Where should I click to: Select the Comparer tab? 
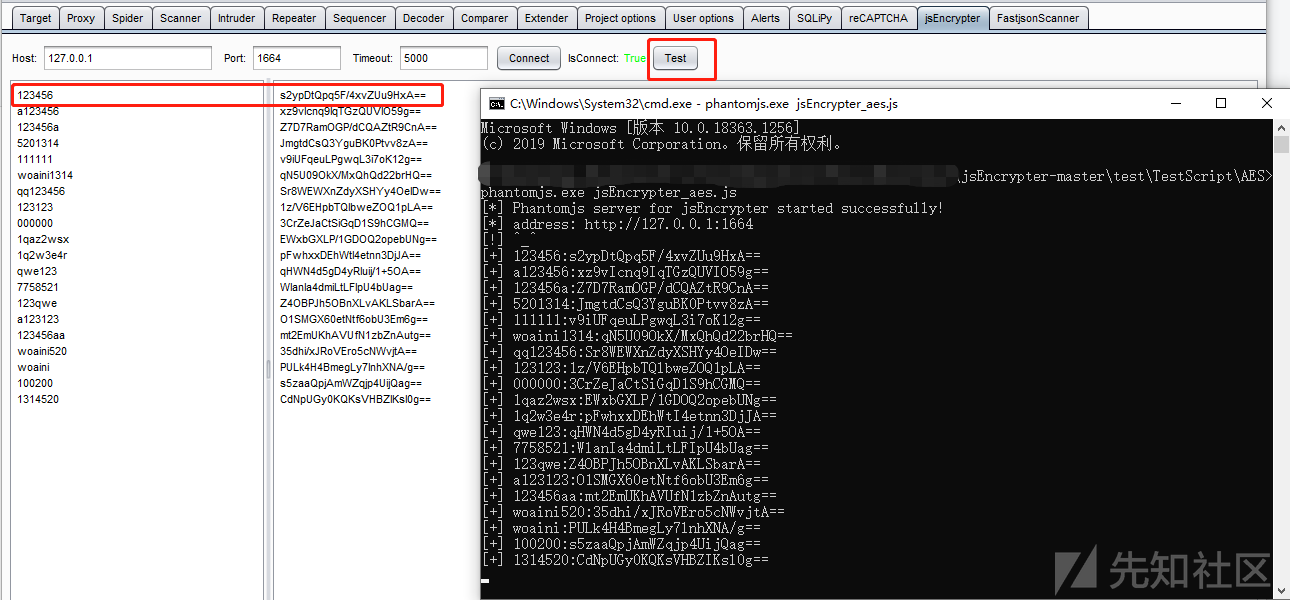tap(484, 18)
